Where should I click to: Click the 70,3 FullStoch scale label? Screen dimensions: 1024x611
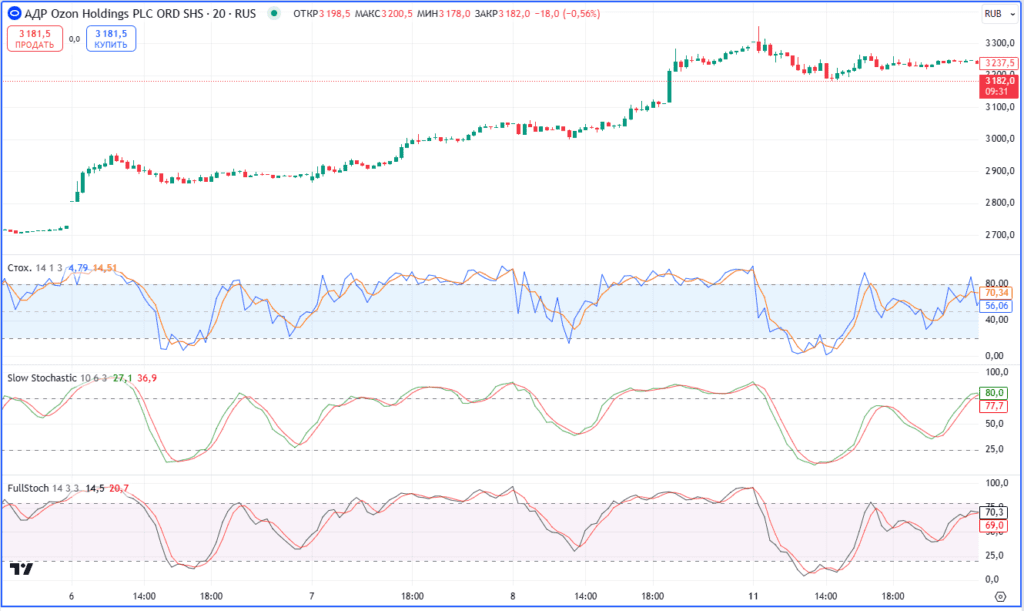(994, 513)
